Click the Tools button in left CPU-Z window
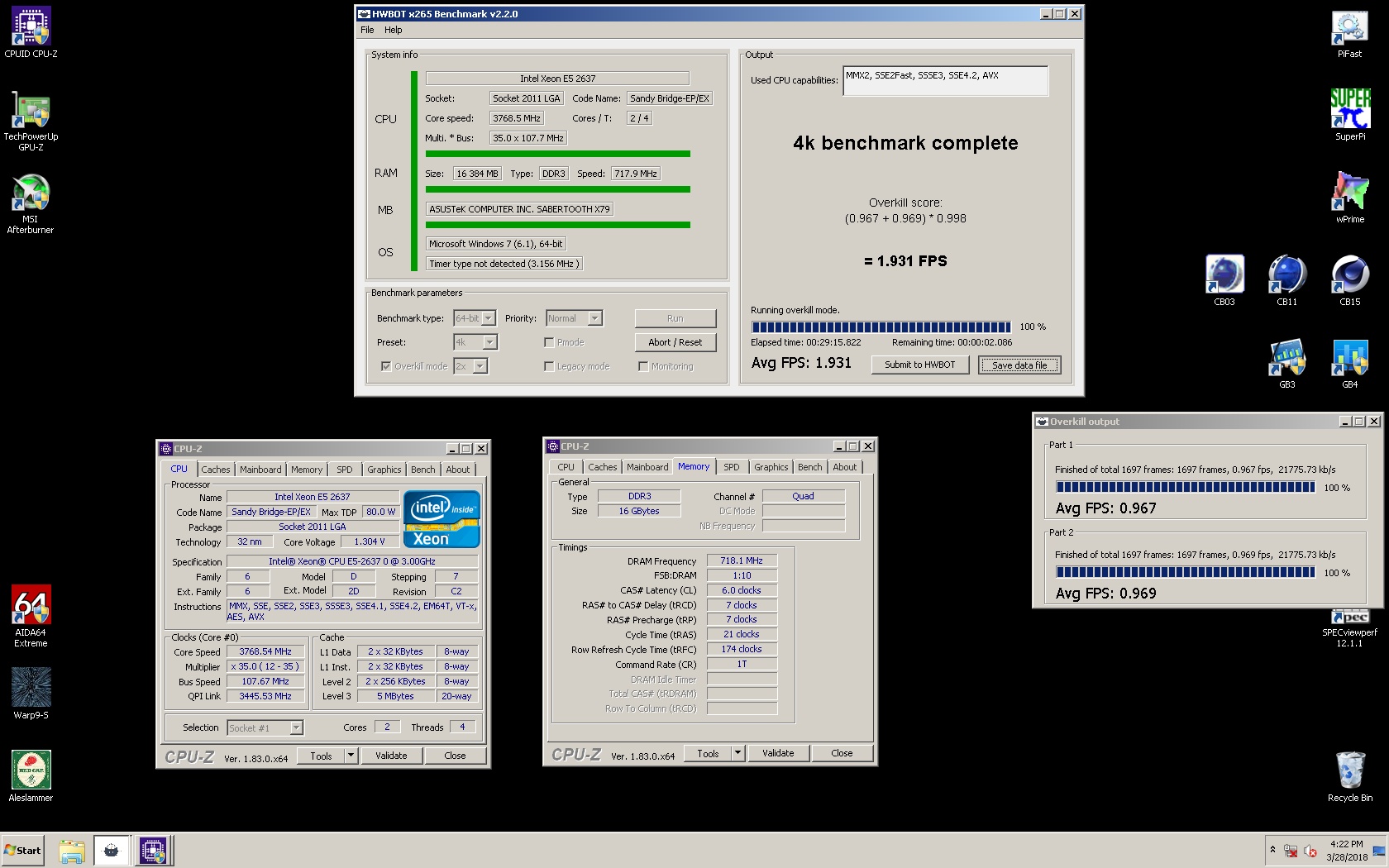This screenshot has width=1389, height=868. (322, 756)
